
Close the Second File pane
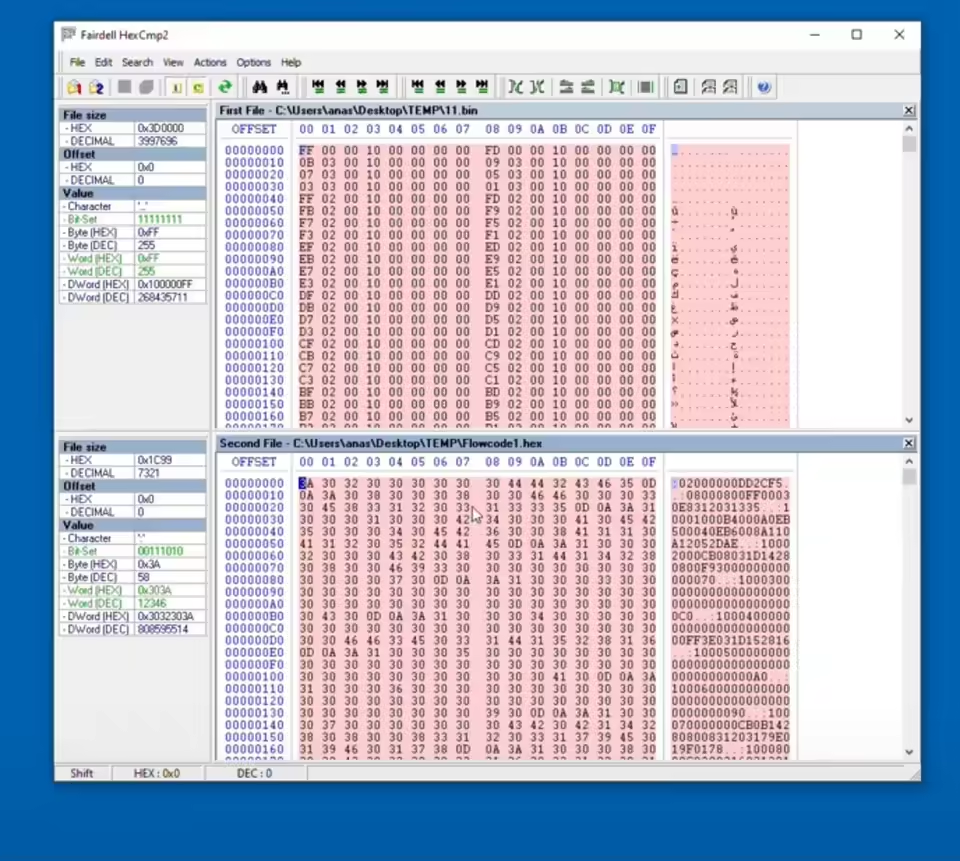click(908, 443)
